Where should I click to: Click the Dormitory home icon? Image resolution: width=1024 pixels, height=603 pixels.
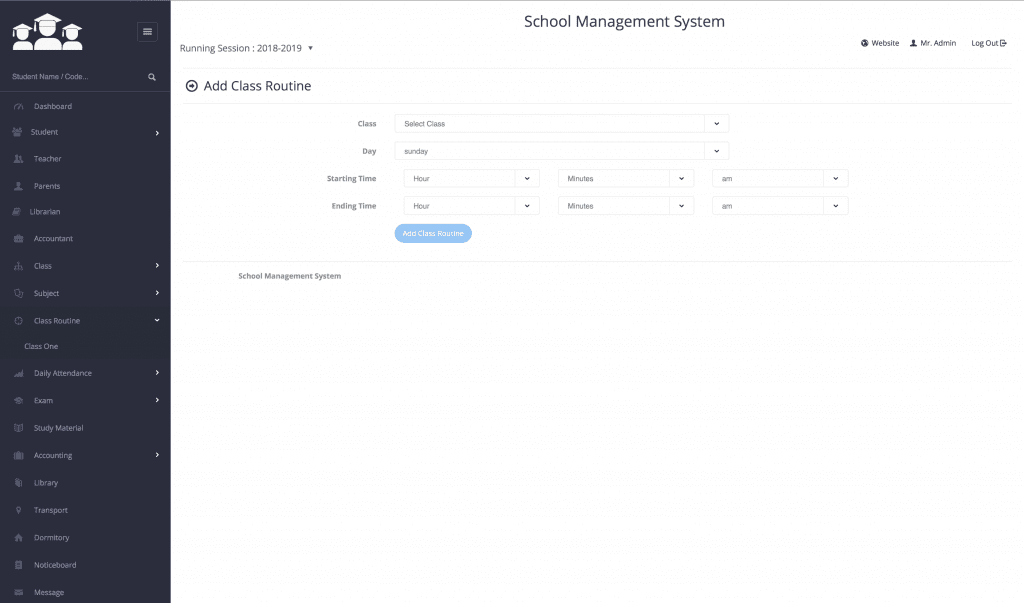tap(18, 538)
